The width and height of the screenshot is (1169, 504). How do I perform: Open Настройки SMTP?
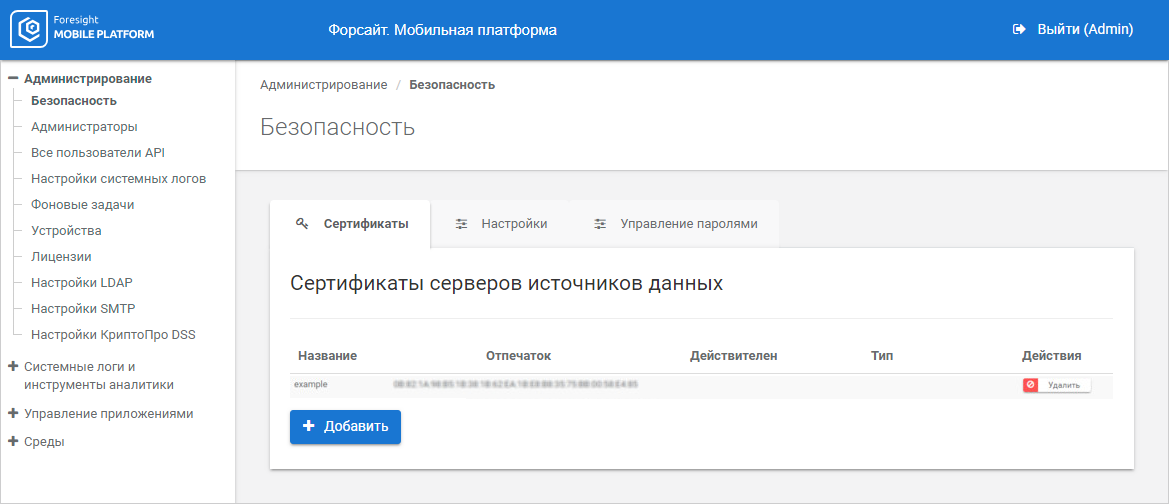pos(83,309)
